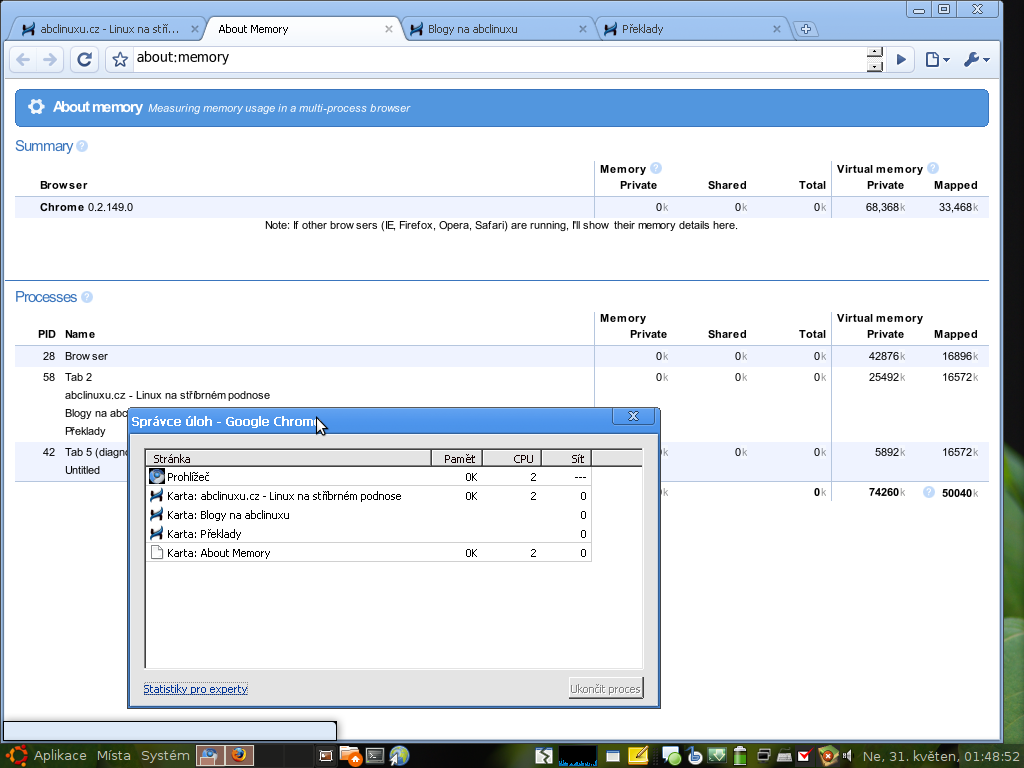Sort task manager by the Síť column

566,458
